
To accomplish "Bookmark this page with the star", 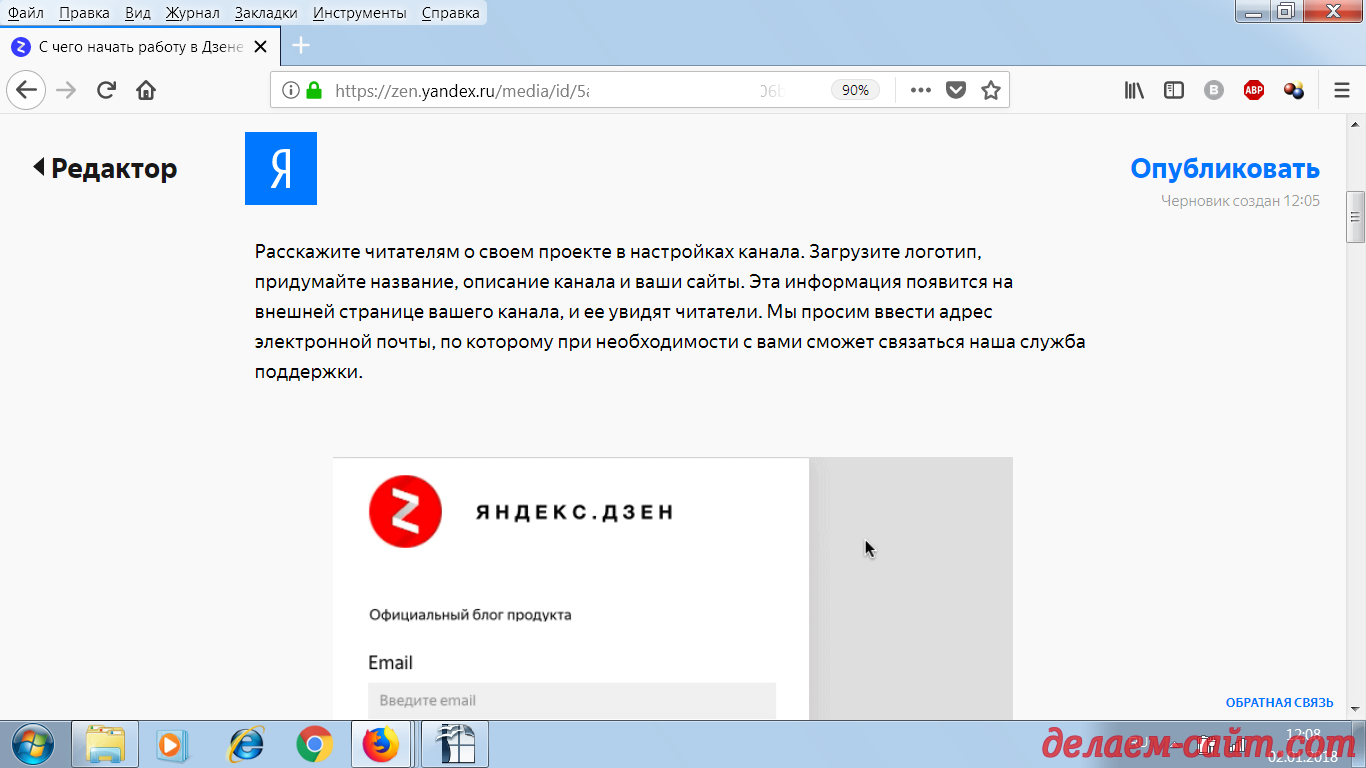I will [991, 90].
